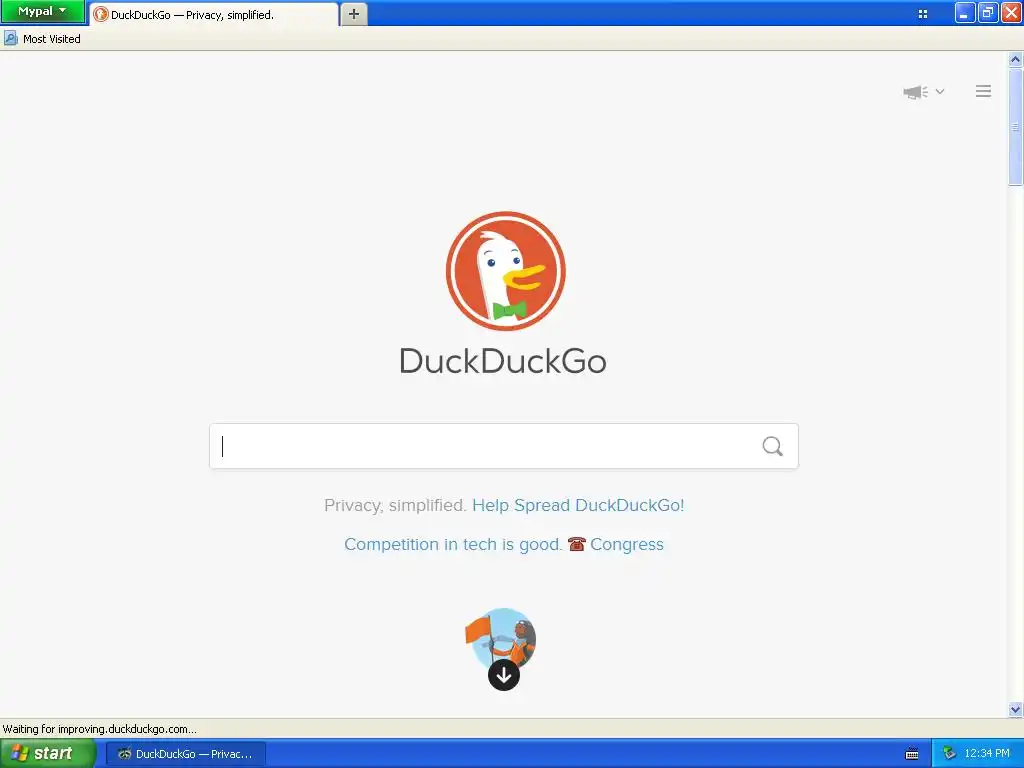The image size is (1024, 768).
Task: Restore down the Mypal browser window
Action: 987,12
